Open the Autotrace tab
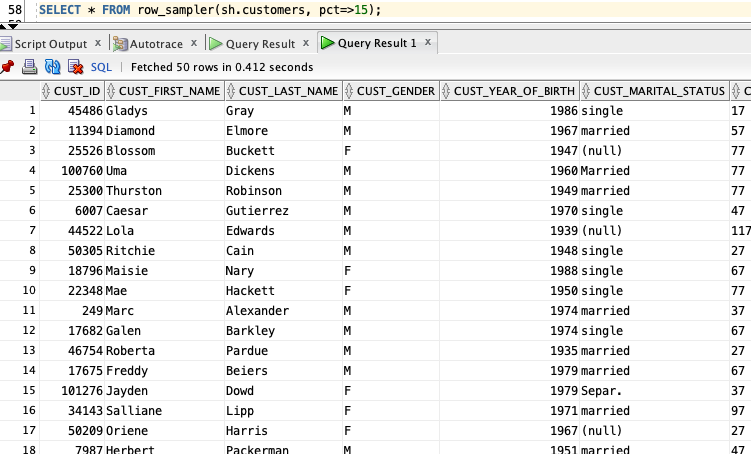Image resolution: width=751 pixels, height=454 pixels. point(154,44)
